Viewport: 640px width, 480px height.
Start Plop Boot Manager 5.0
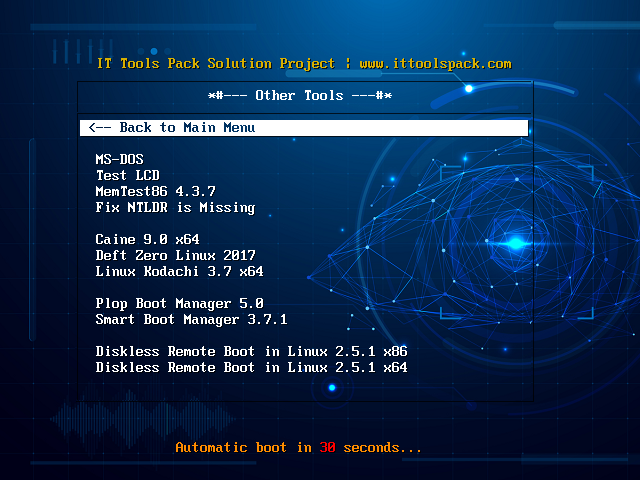click(180, 304)
